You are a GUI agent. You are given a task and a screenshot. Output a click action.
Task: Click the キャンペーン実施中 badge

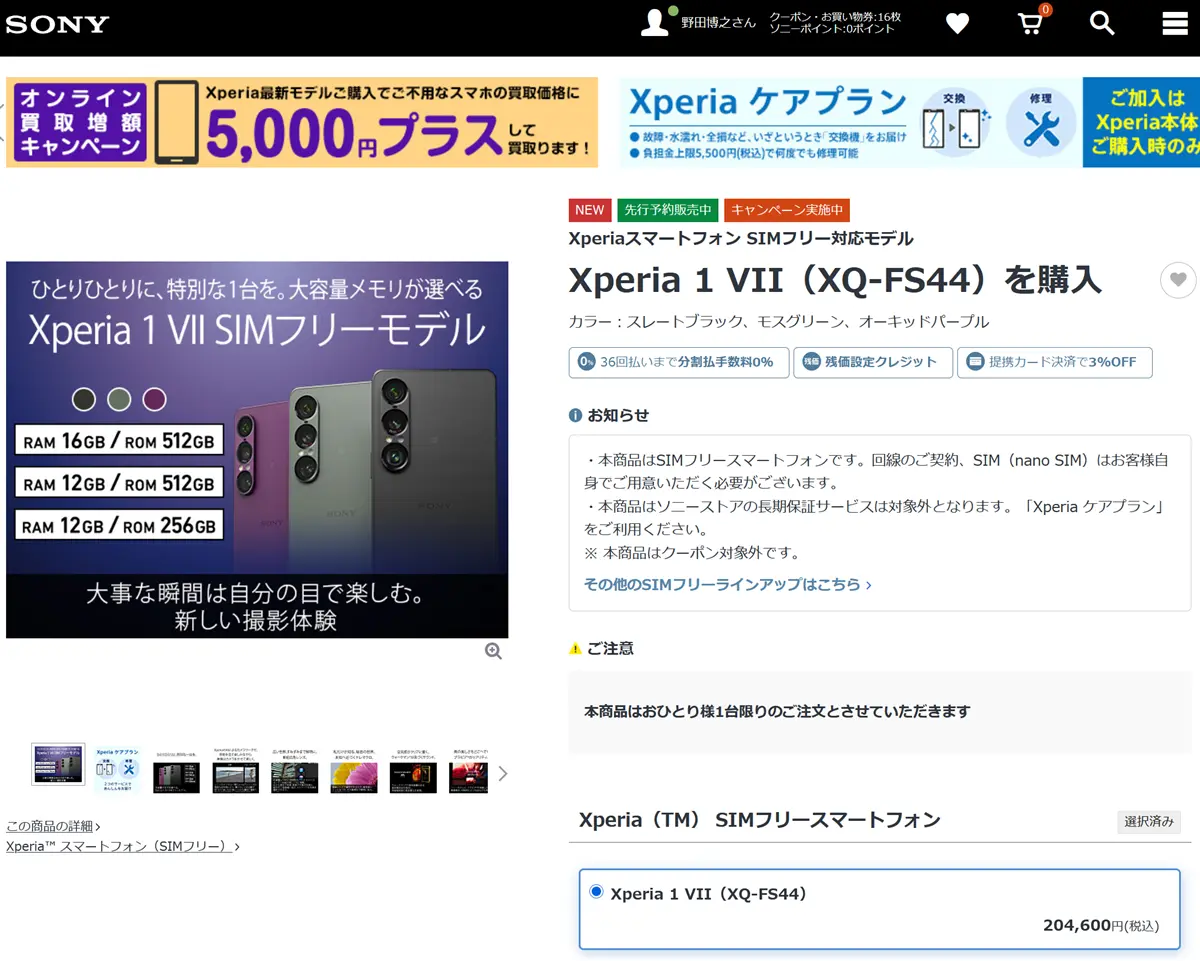click(x=787, y=210)
